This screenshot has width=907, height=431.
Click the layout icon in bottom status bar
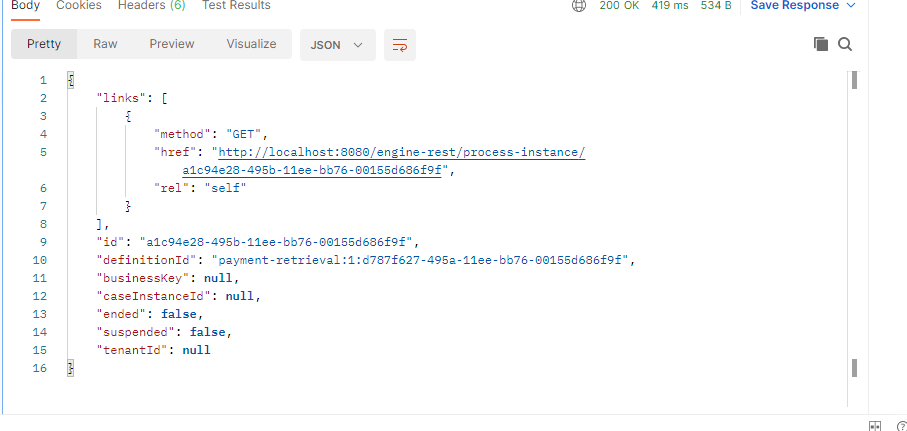pos(876,426)
